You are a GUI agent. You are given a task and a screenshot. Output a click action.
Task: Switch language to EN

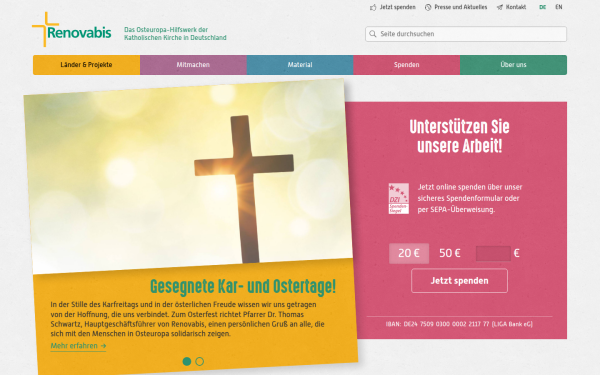coord(559,7)
